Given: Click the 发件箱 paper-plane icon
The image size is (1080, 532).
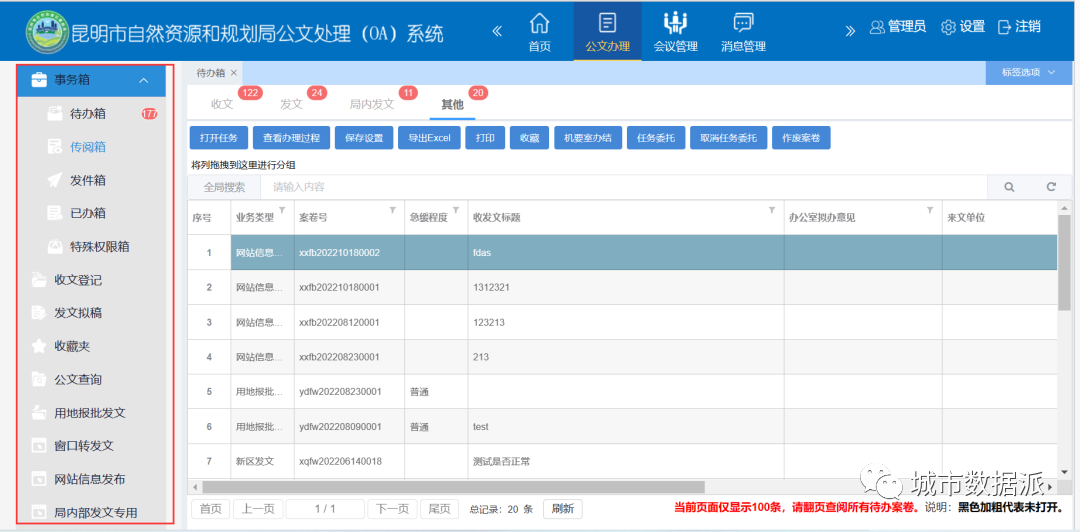Looking at the screenshot, I should click(55, 180).
